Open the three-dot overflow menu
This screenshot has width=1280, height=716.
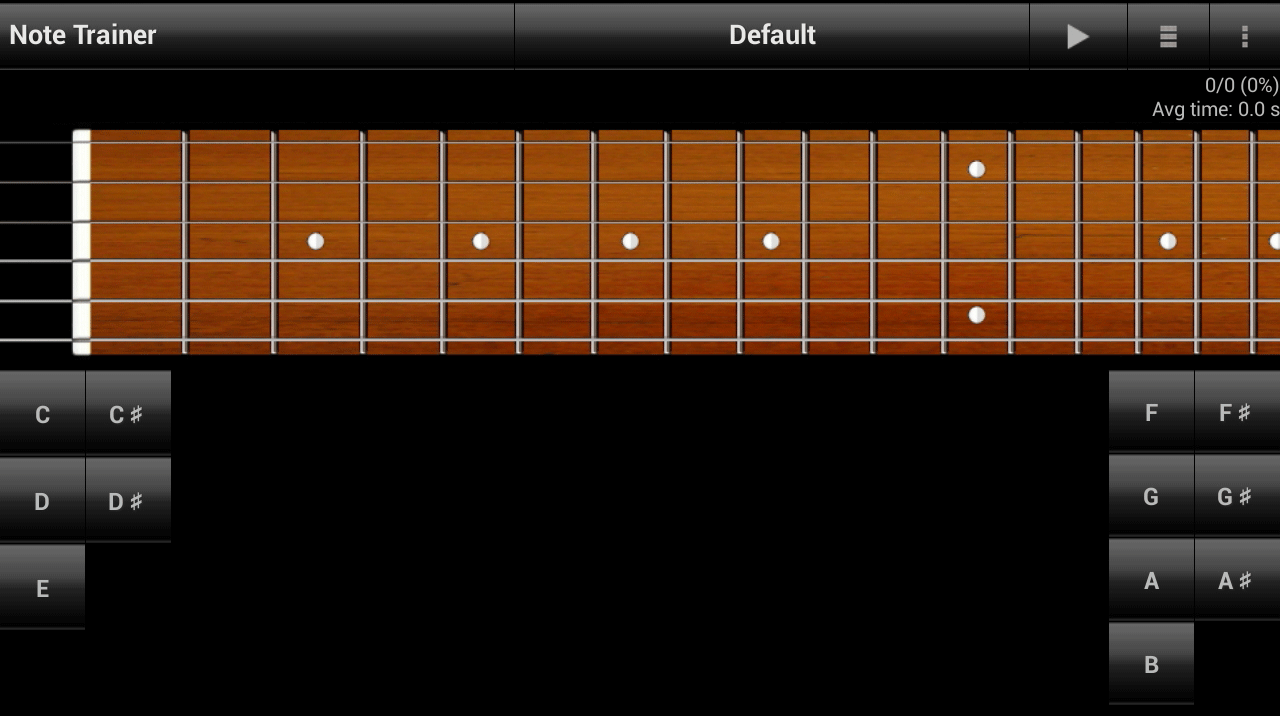point(1244,36)
